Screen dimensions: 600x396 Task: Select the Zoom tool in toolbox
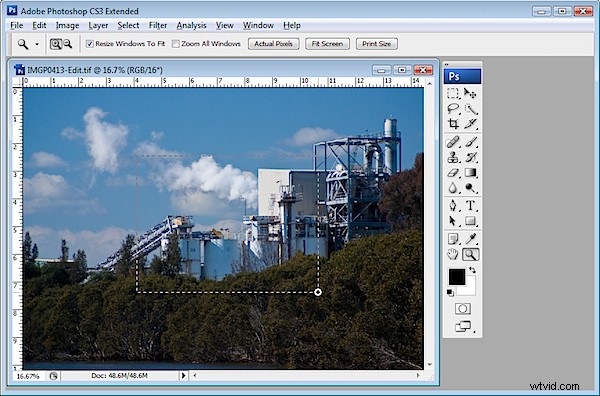pyautogui.click(x=470, y=254)
